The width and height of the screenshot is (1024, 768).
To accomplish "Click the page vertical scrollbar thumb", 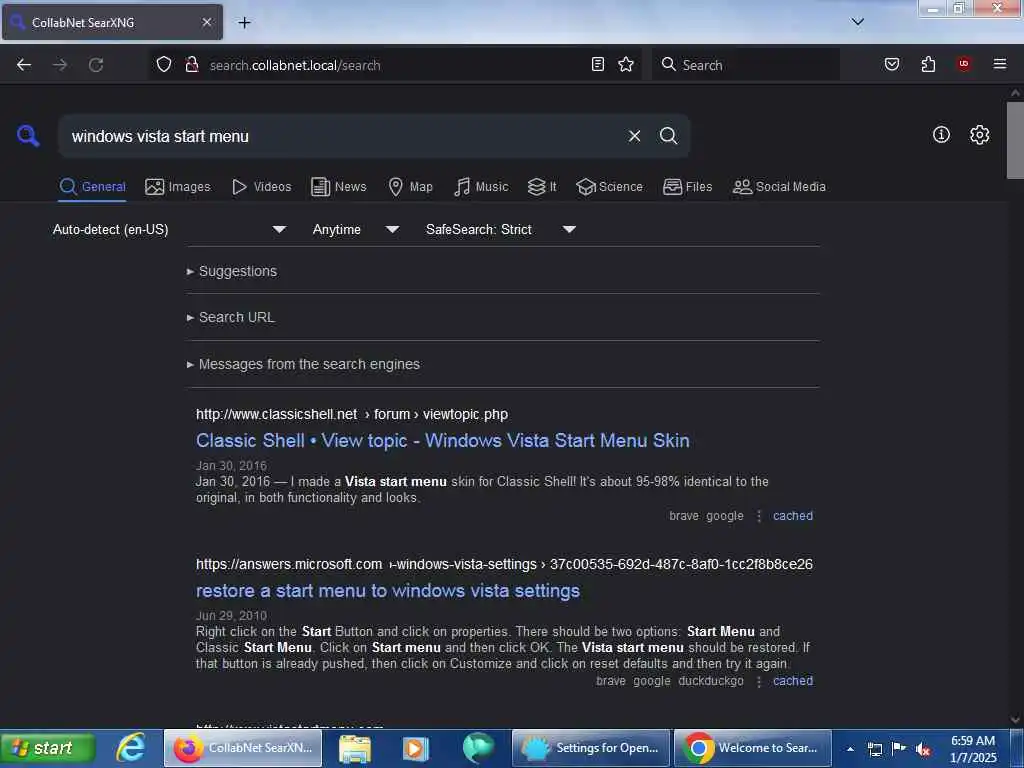I will 1015,140.
